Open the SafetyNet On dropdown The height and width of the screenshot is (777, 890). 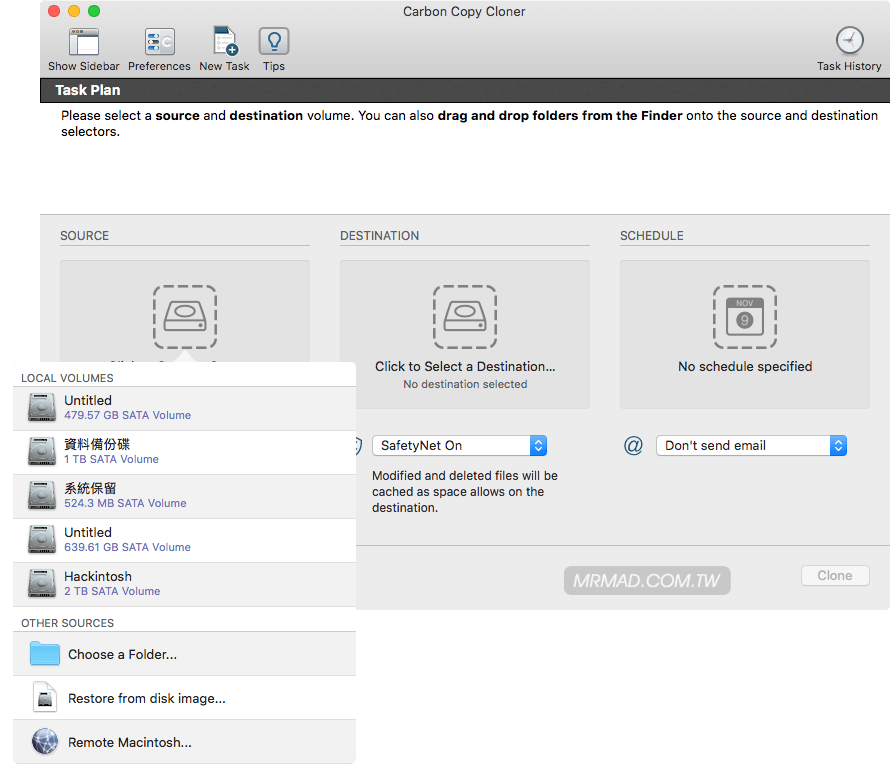(x=459, y=446)
